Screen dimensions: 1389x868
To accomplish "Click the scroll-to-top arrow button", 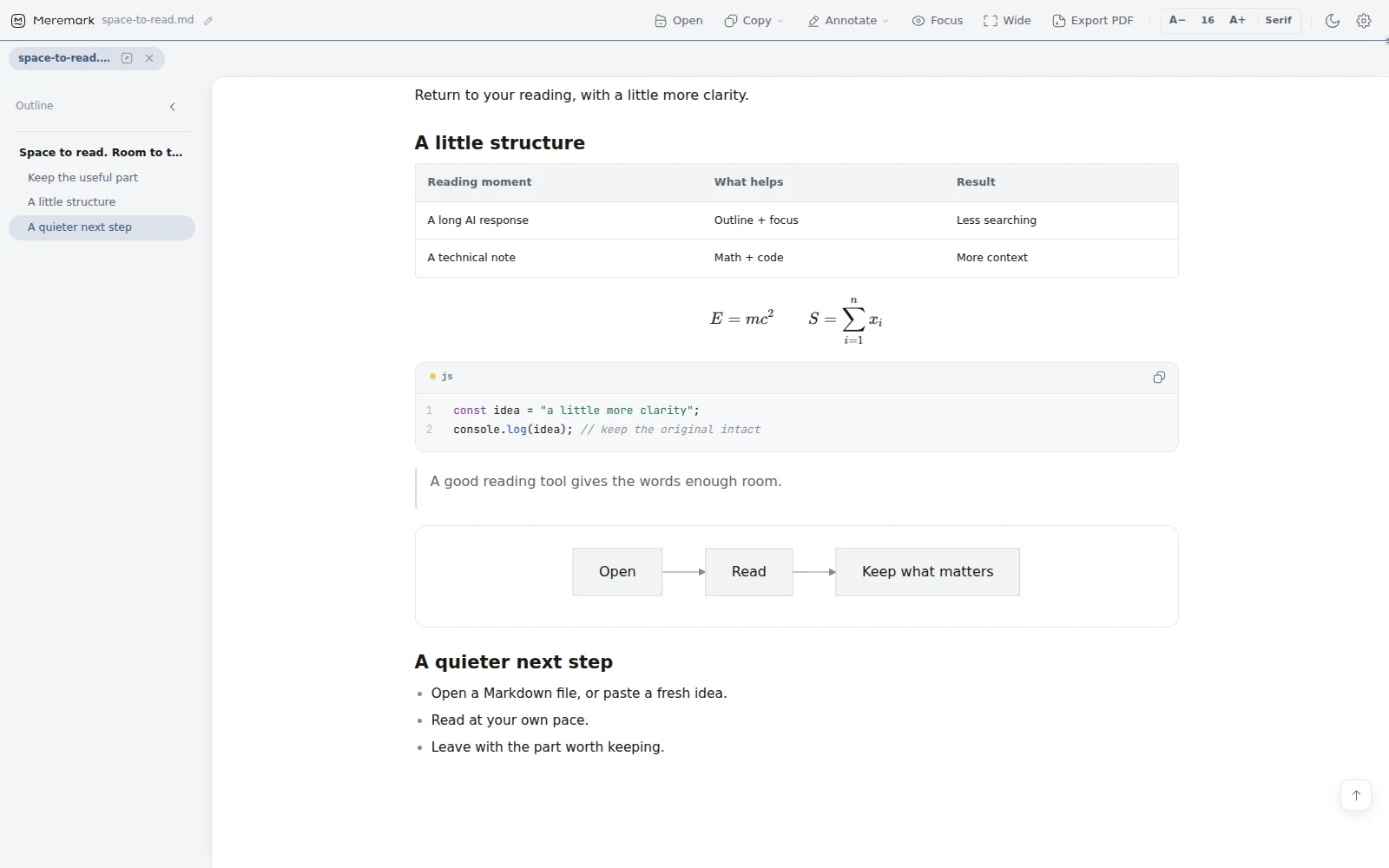I will (1356, 795).
